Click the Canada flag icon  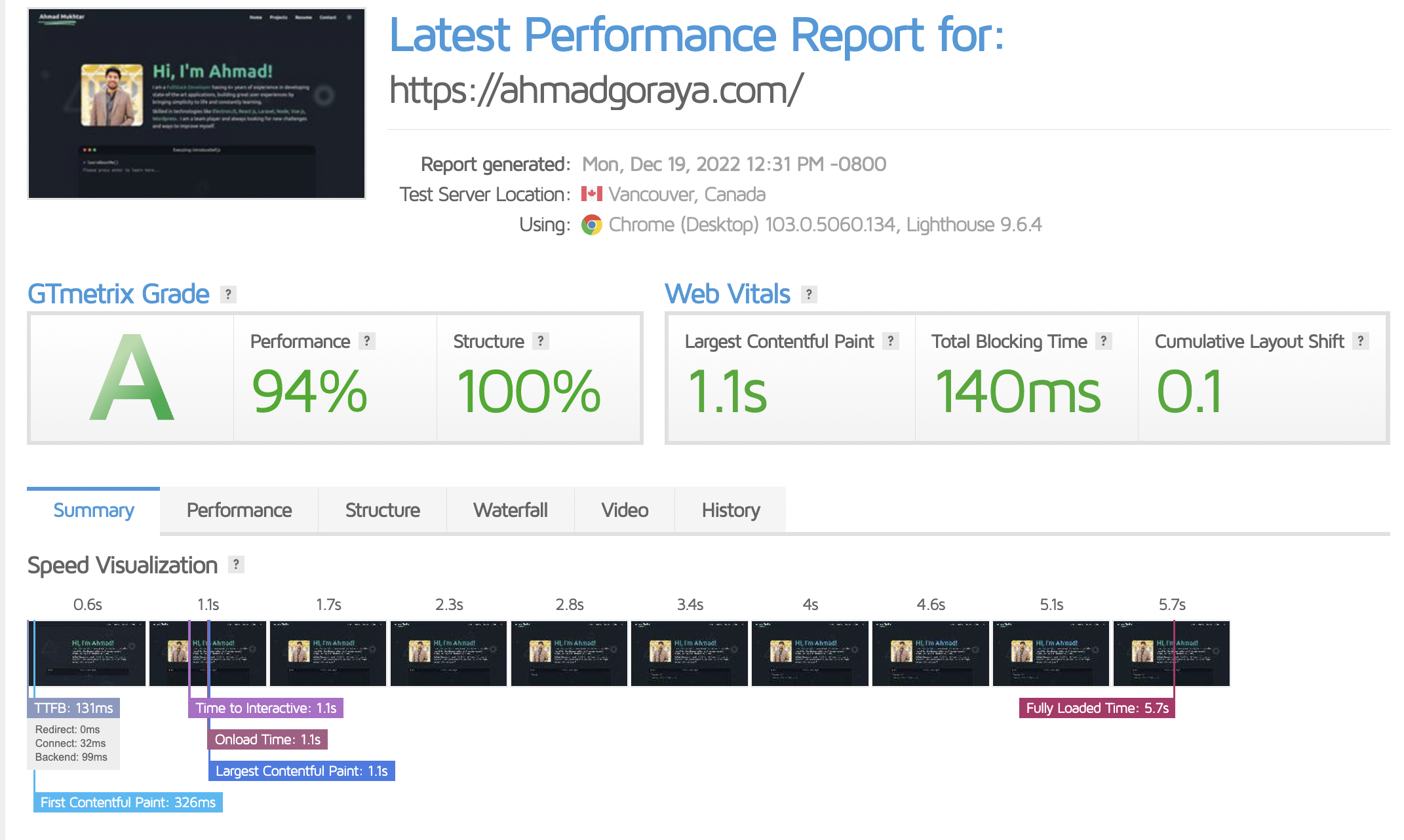591,194
